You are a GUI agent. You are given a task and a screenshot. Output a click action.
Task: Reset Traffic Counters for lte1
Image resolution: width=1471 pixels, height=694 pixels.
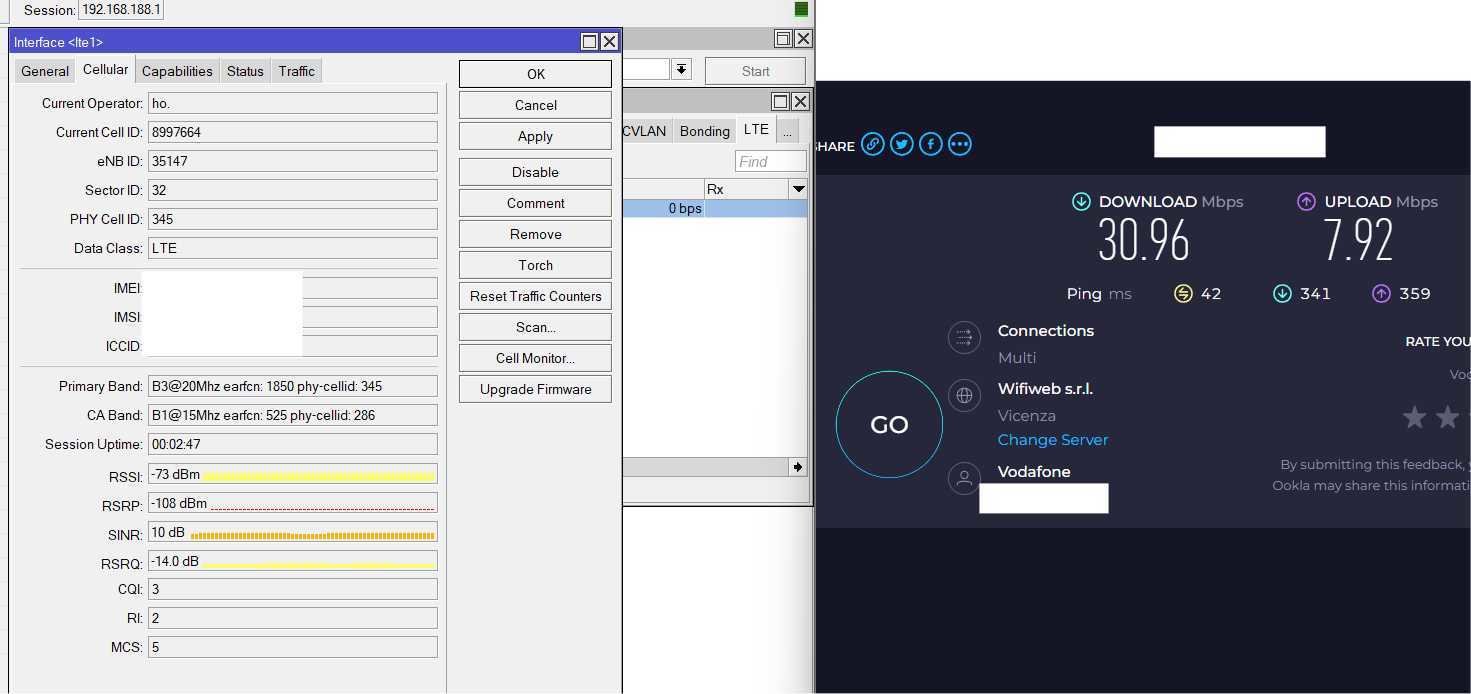point(535,296)
